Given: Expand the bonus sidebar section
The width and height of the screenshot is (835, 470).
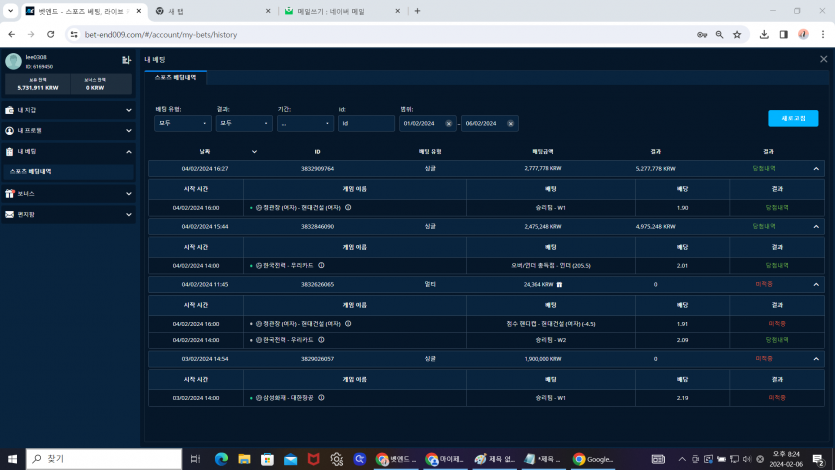Looking at the screenshot, I should pos(129,194).
